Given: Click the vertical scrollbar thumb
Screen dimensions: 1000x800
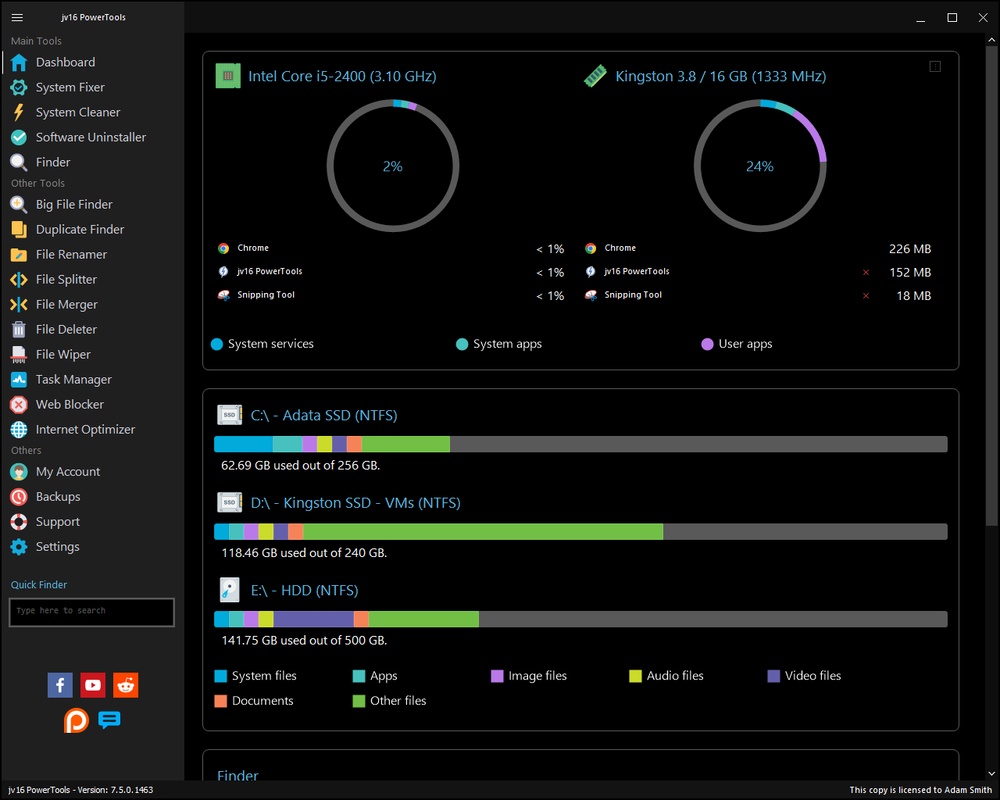Looking at the screenshot, I should tap(991, 284).
